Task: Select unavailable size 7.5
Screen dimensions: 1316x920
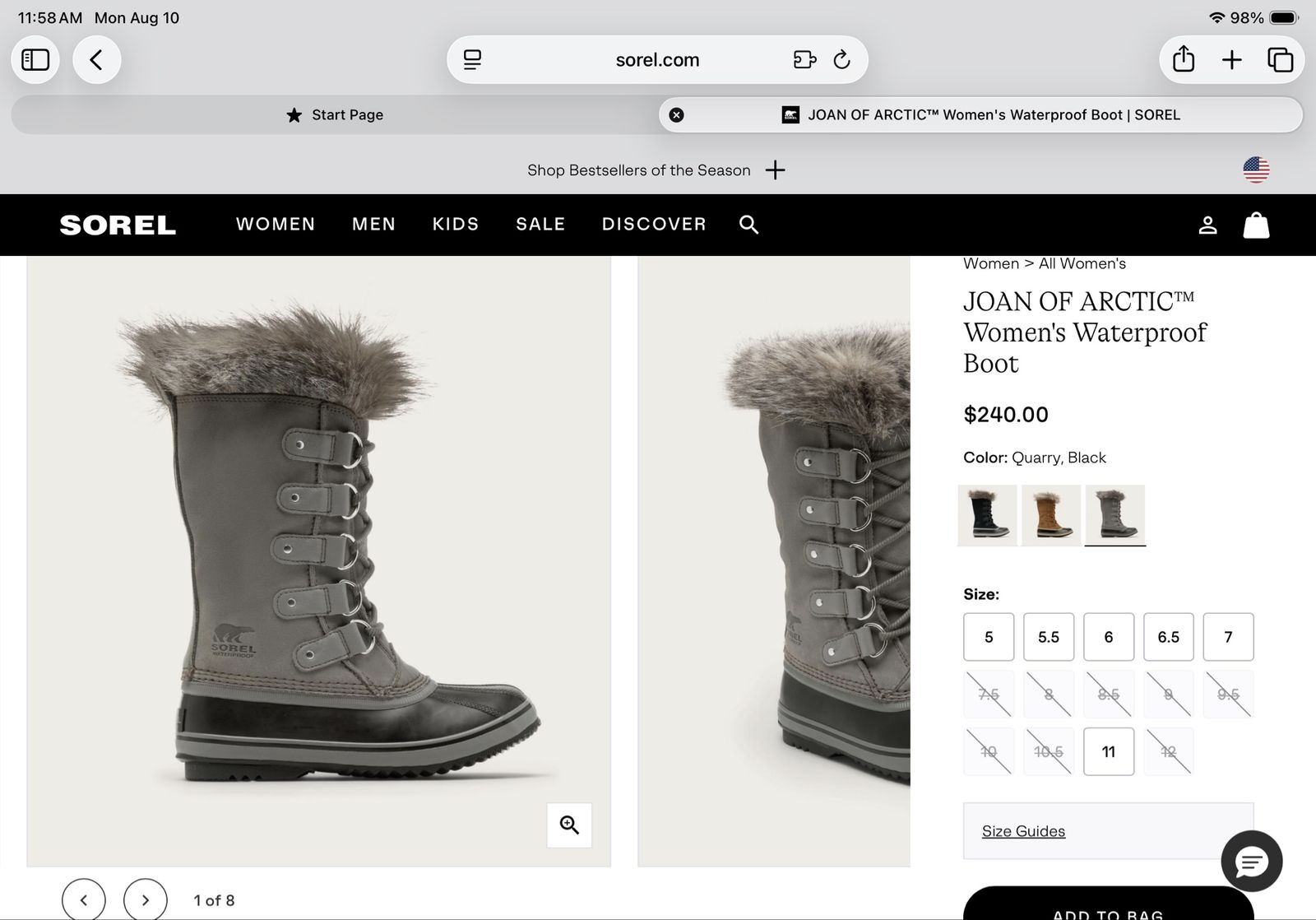Action: point(989,695)
